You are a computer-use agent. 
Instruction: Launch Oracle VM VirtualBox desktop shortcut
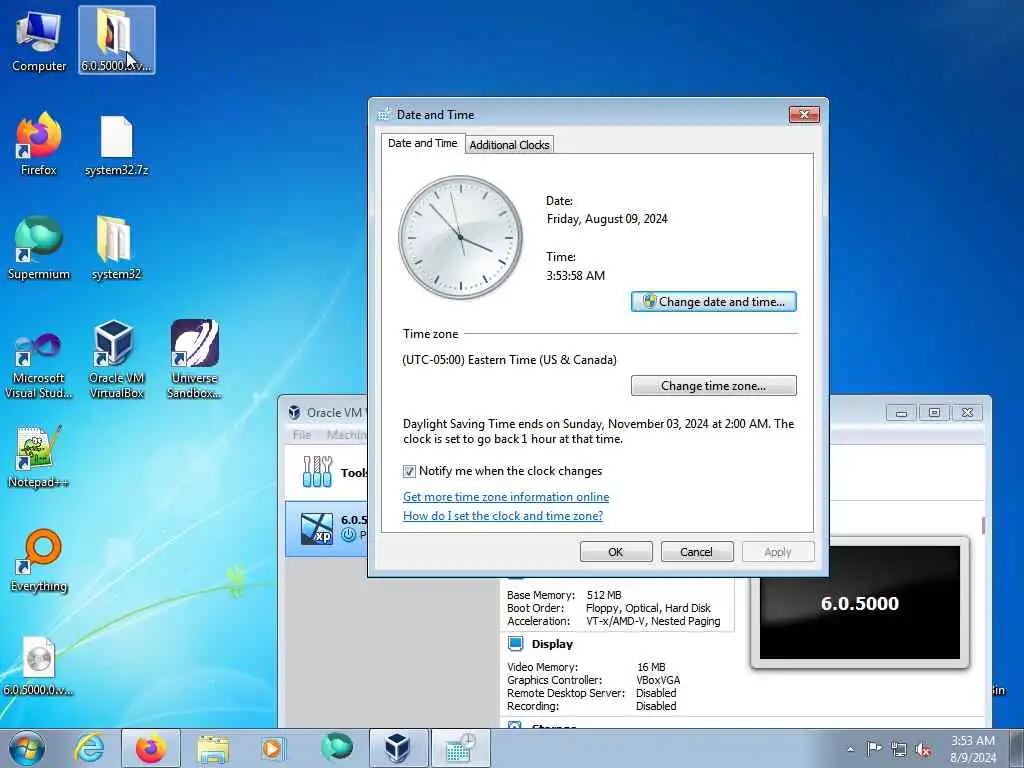point(116,359)
